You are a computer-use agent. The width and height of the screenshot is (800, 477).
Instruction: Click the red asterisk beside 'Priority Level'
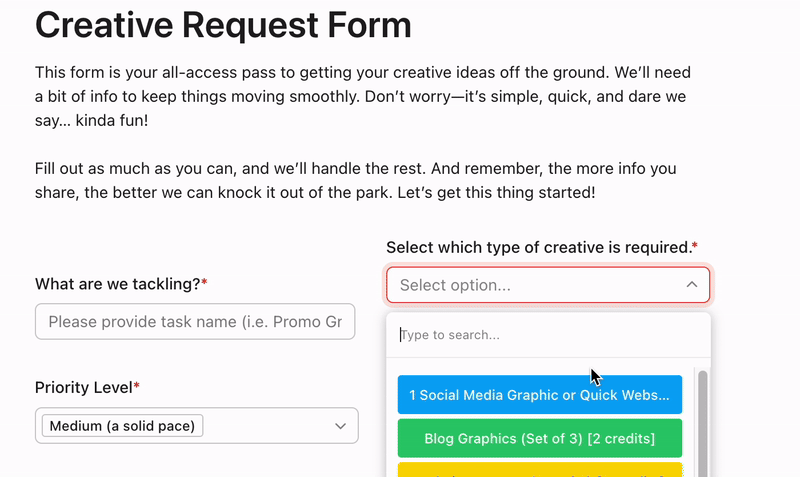tap(136, 386)
